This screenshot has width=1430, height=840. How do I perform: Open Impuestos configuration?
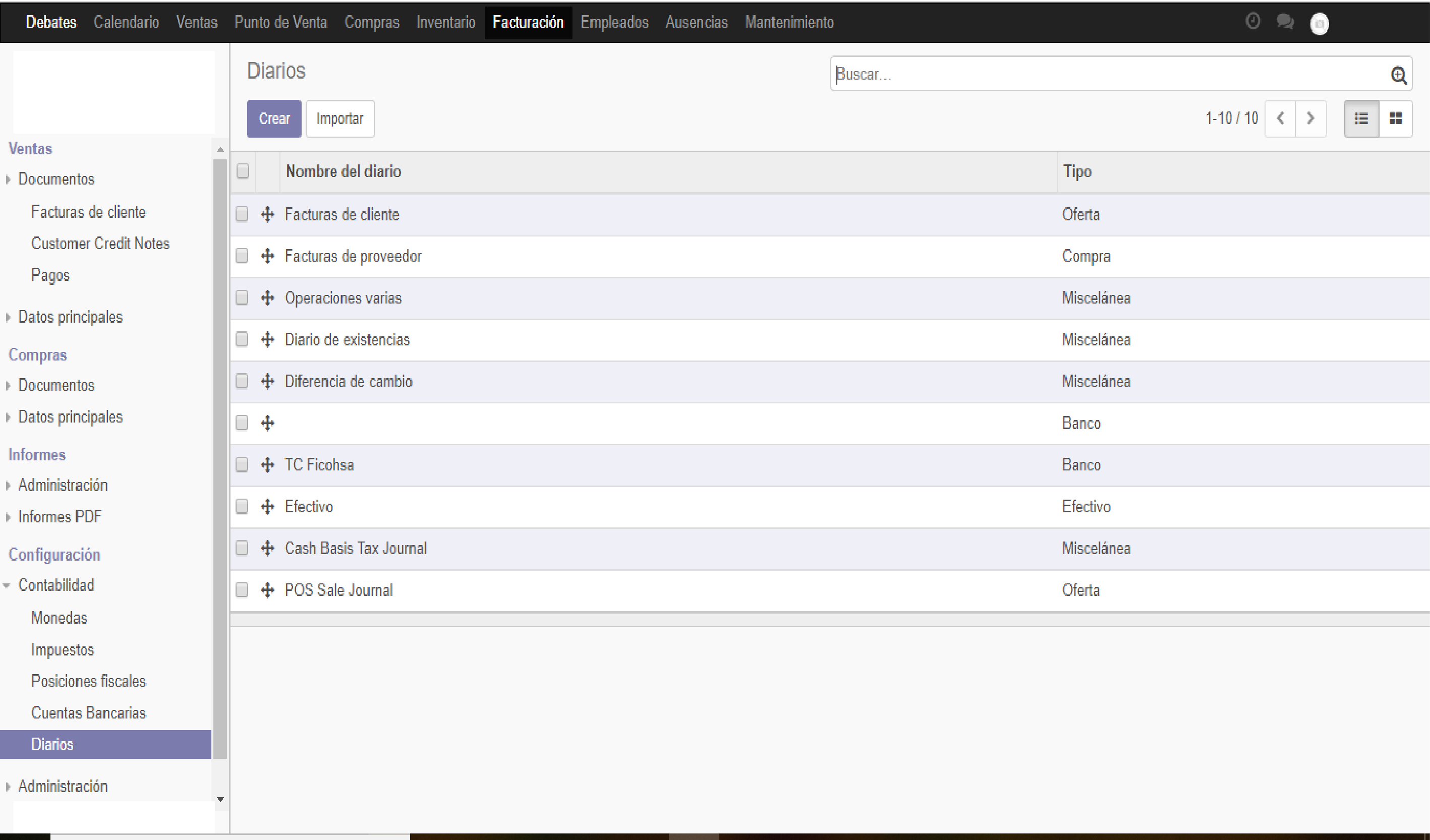click(63, 649)
